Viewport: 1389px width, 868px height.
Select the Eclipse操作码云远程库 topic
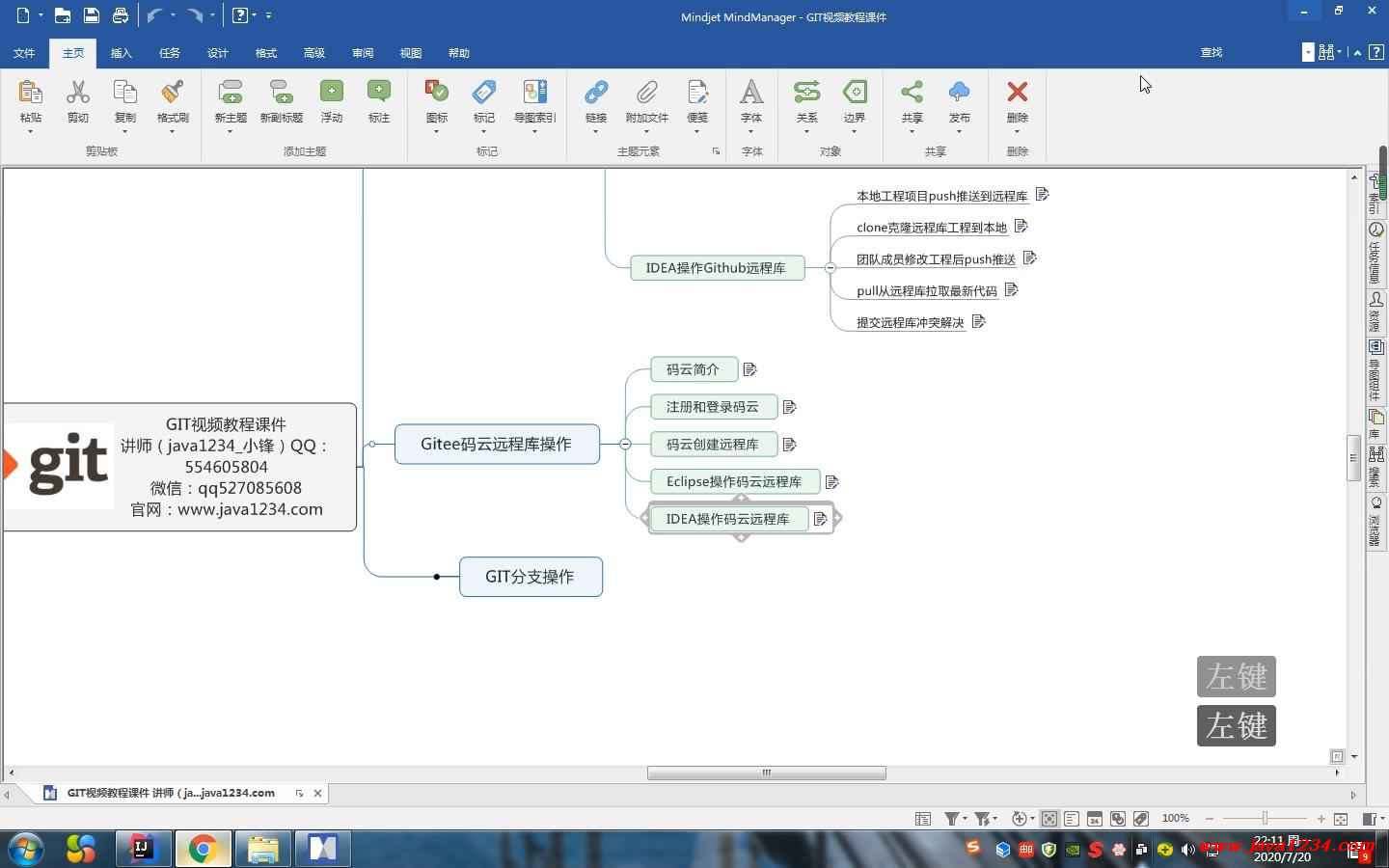coord(734,481)
